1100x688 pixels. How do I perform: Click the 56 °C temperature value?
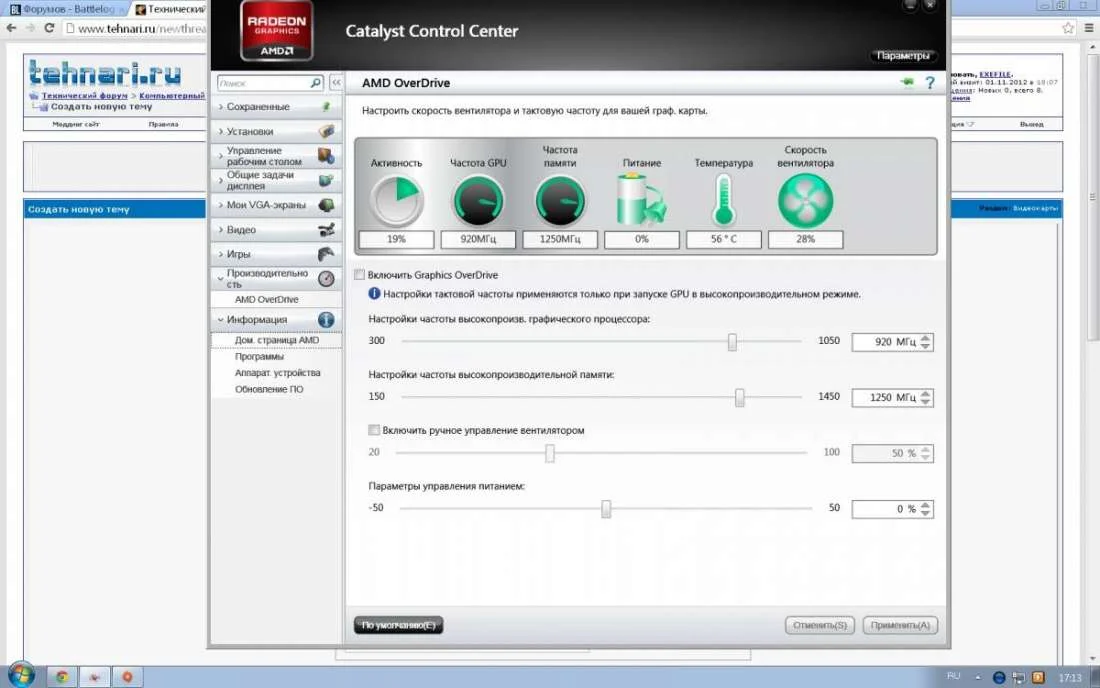tap(723, 239)
